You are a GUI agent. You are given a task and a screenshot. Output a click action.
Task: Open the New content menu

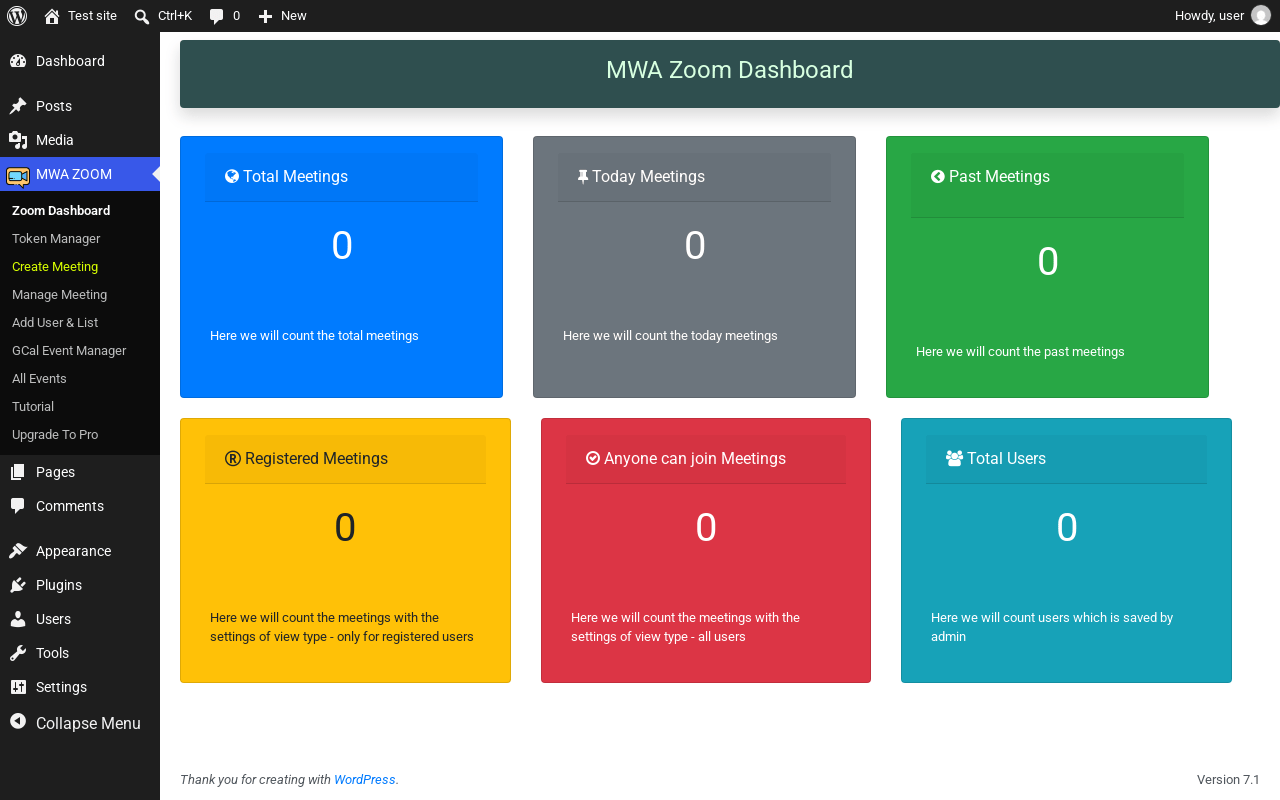[x=282, y=16]
